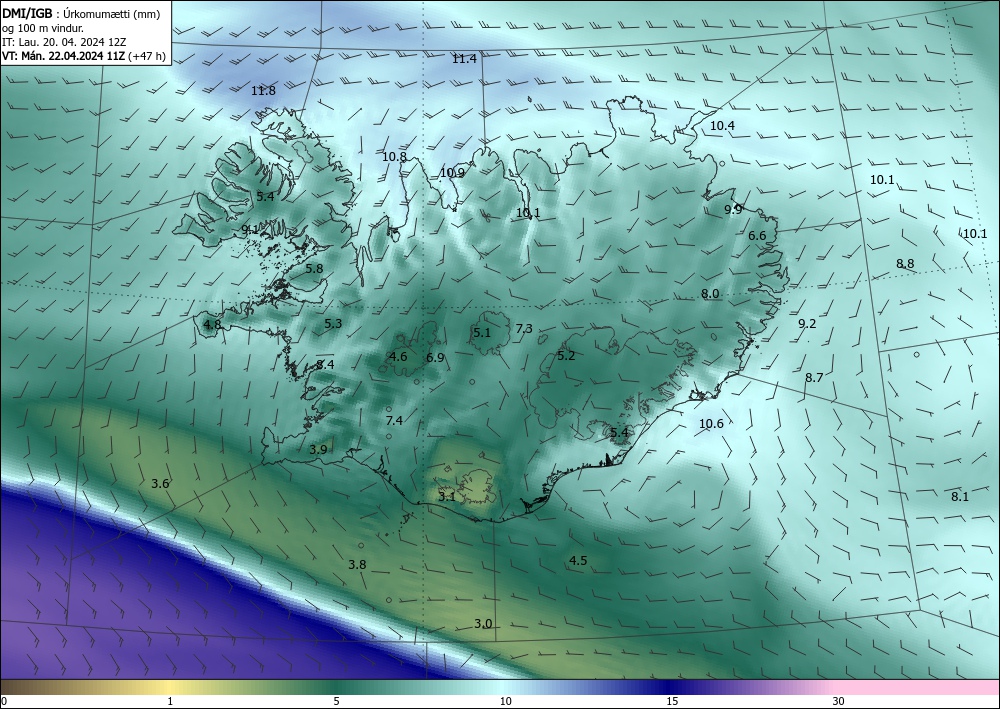This screenshot has width=1000, height=709.
Task: Click the 11.8 value on the map
Action: pos(263,91)
